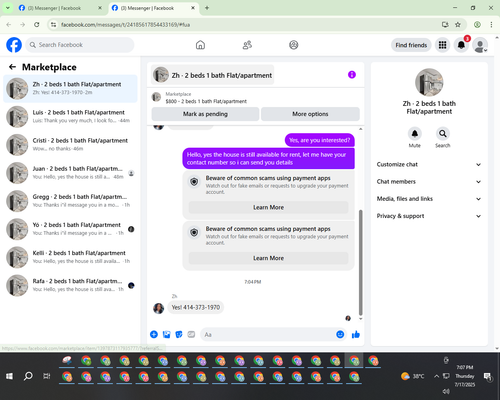500x400 pixels.
Task: Open the Luis conversation
Action: (70, 117)
